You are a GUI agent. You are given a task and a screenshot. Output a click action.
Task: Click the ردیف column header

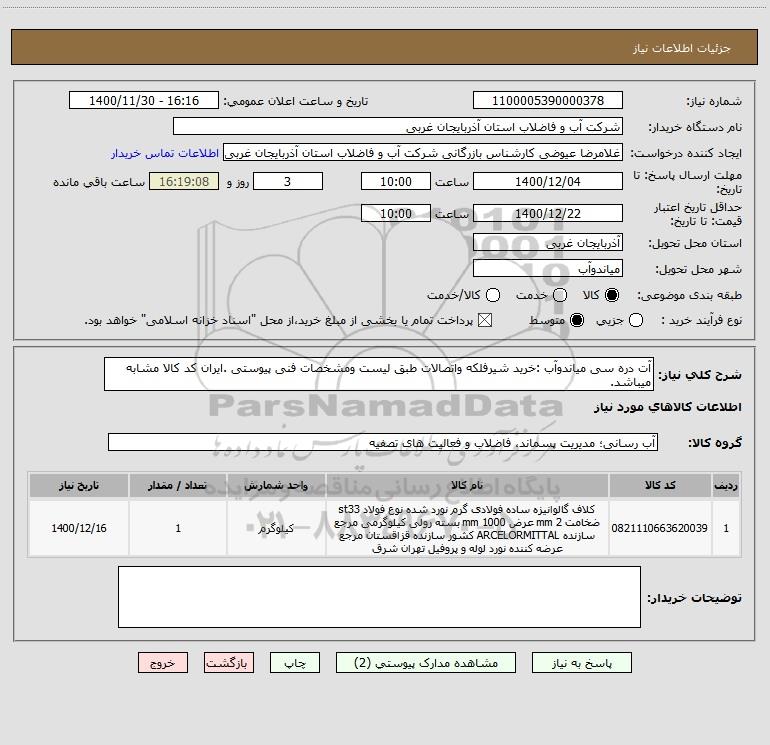tap(726, 485)
